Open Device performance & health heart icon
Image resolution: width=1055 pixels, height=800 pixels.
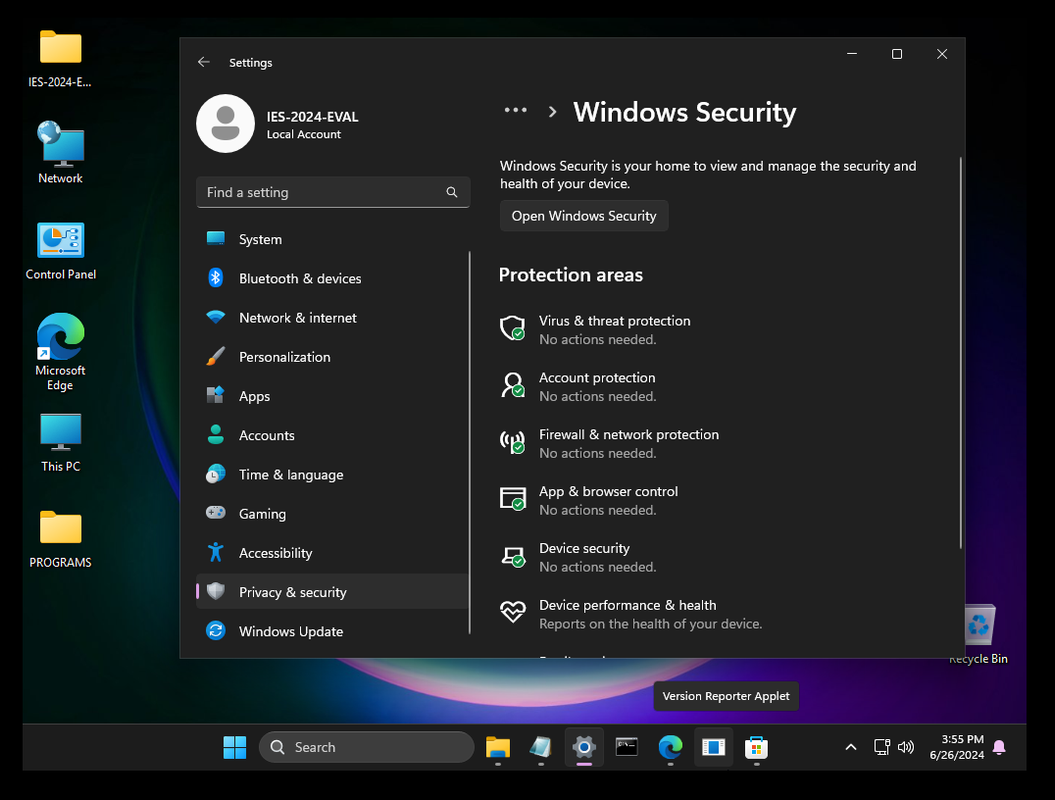click(x=513, y=612)
